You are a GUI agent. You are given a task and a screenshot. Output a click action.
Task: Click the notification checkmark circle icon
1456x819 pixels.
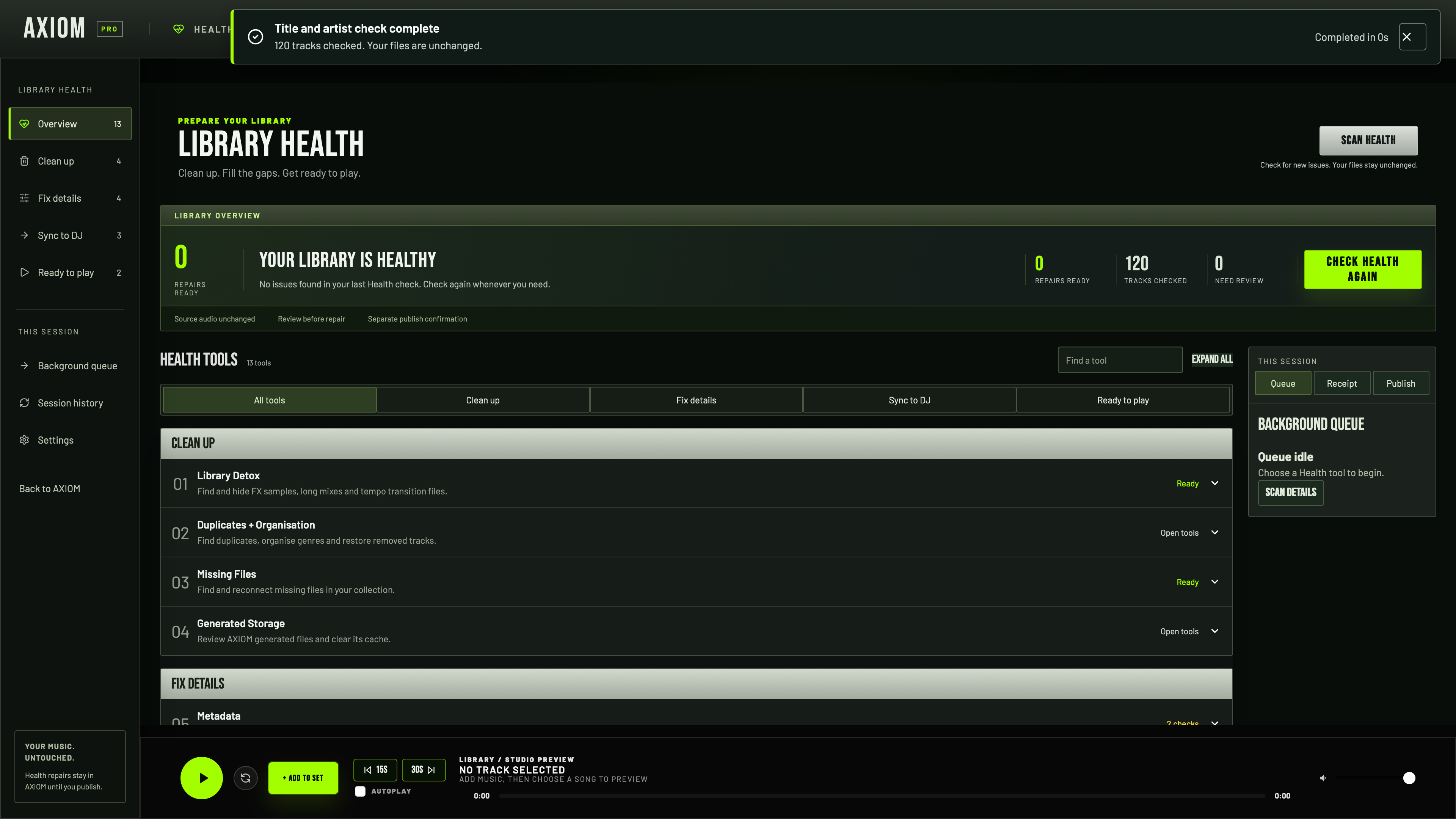click(256, 37)
